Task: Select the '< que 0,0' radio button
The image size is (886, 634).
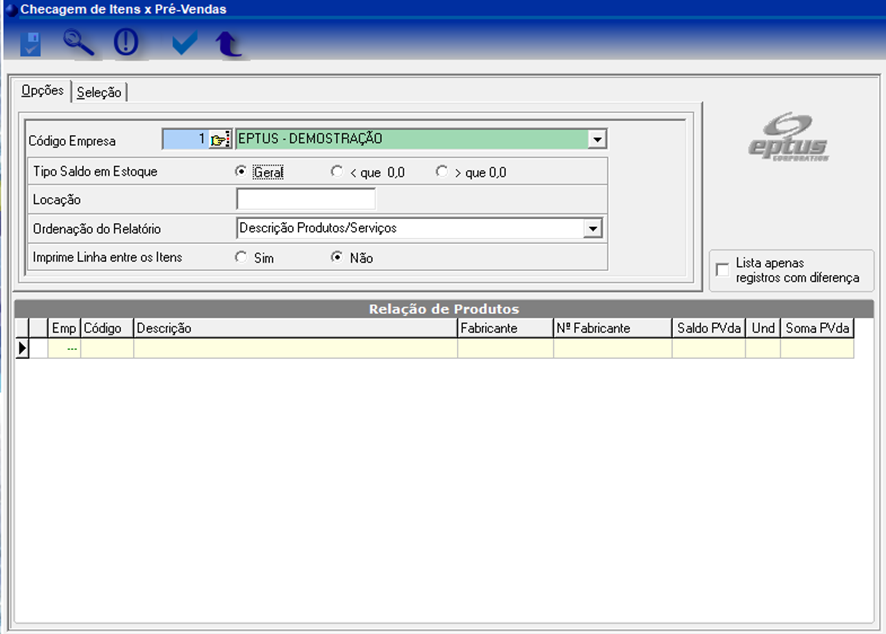Action: tap(337, 172)
